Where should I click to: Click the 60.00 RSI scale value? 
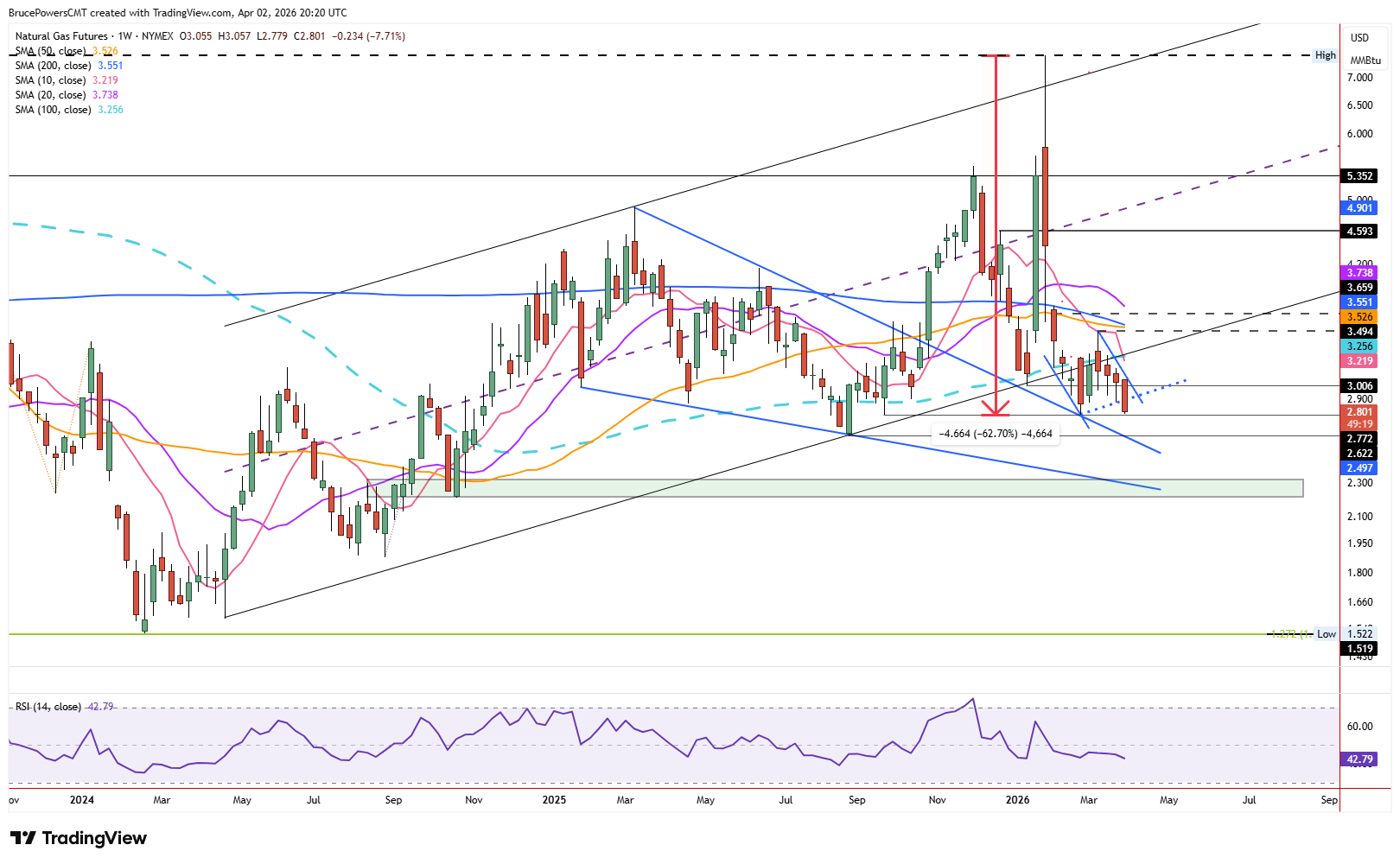pyautogui.click(x=1359, y=727)
